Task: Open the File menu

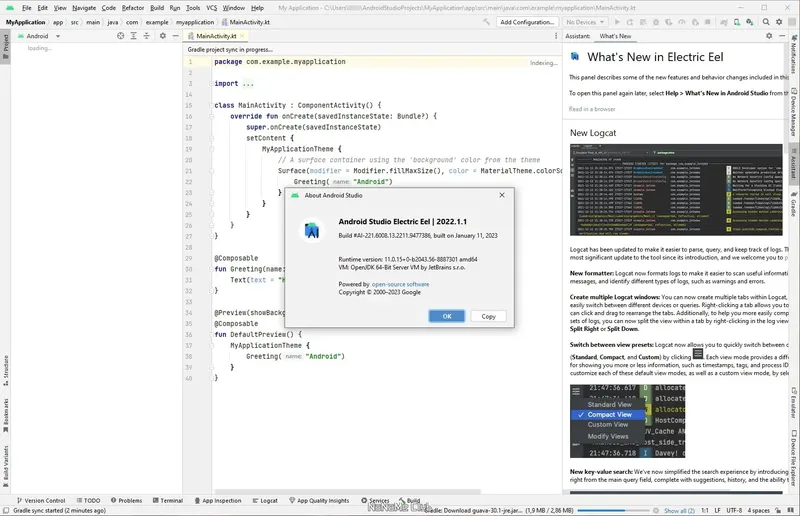Action: coord(27,8)
